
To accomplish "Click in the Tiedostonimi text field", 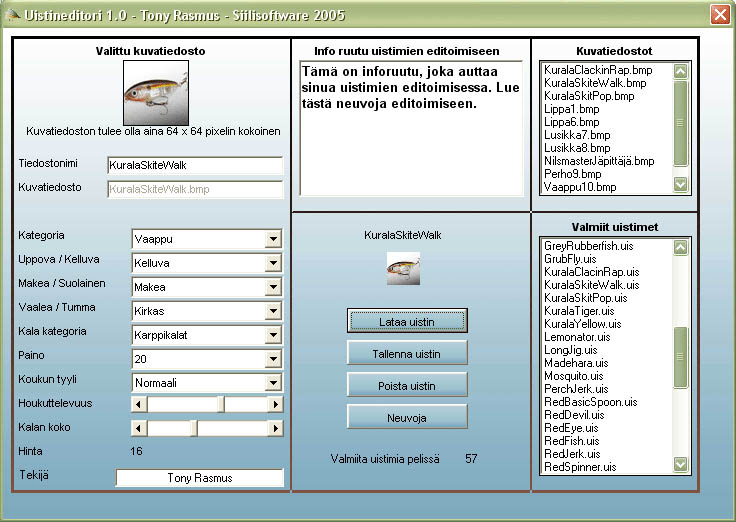I will (195, 165).
